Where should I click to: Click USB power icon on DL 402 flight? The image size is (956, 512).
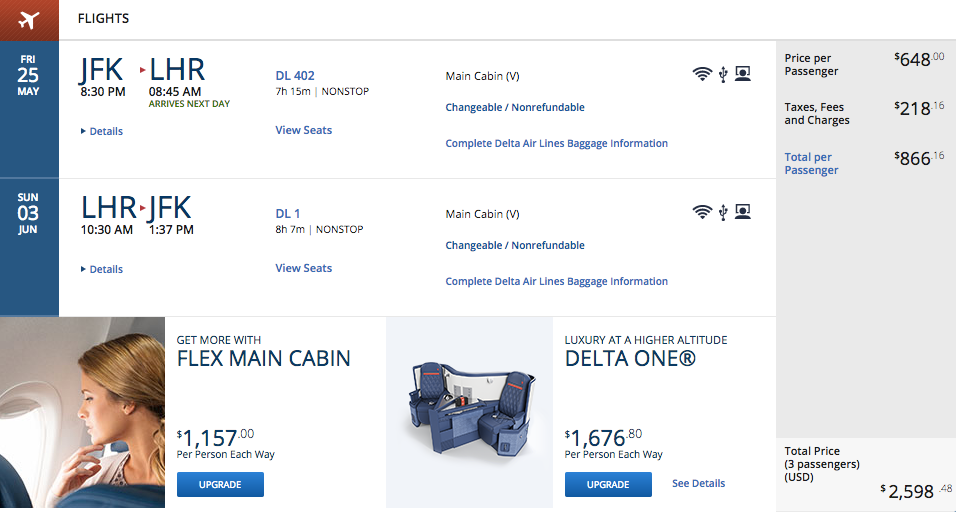(722, 74)
